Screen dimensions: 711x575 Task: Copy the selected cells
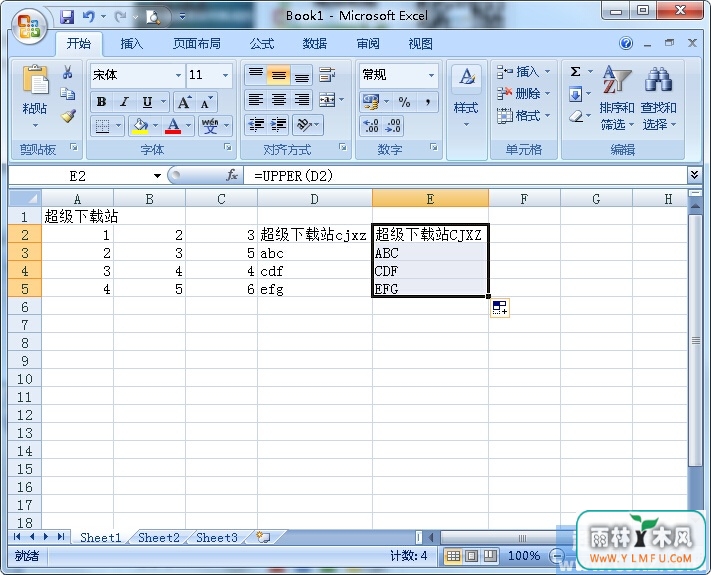pyautogui.click(x=68, y=94)
